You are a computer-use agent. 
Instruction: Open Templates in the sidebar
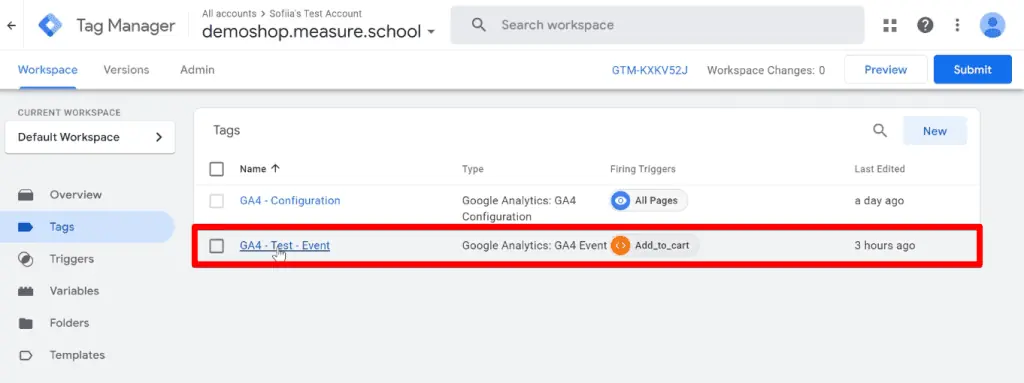point(77,355)
